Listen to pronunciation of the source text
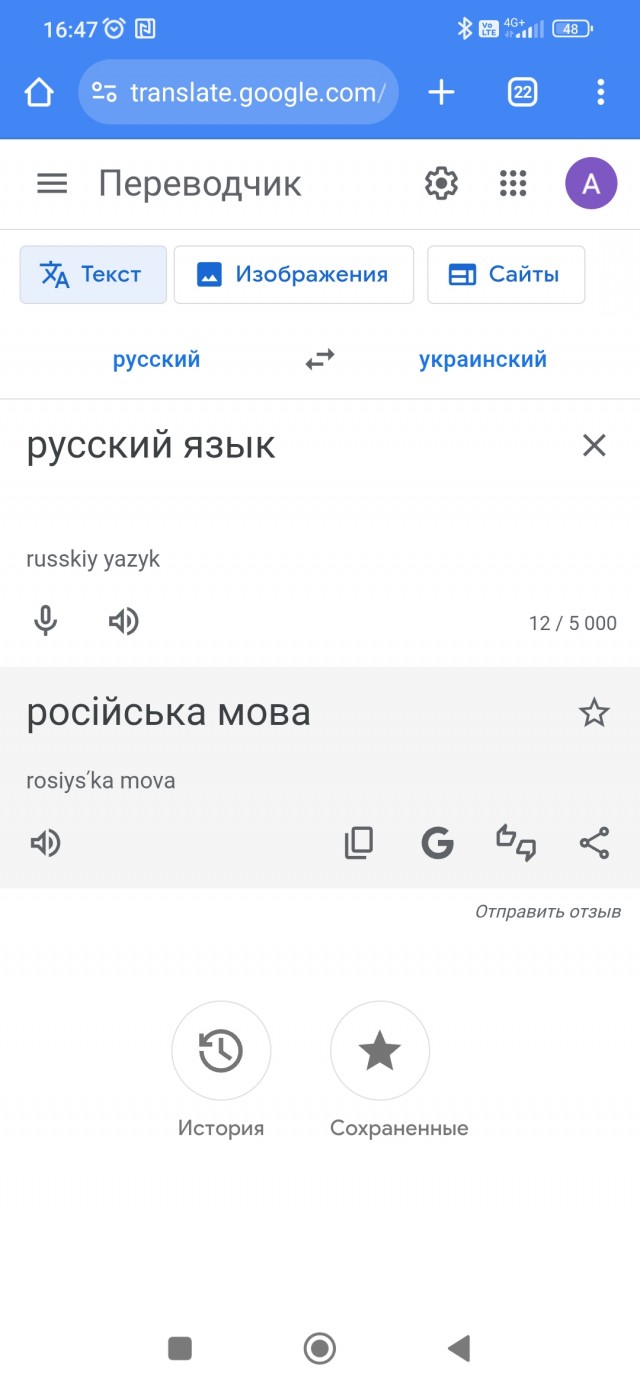This screenshot has height=1387, width=640. 123,621
